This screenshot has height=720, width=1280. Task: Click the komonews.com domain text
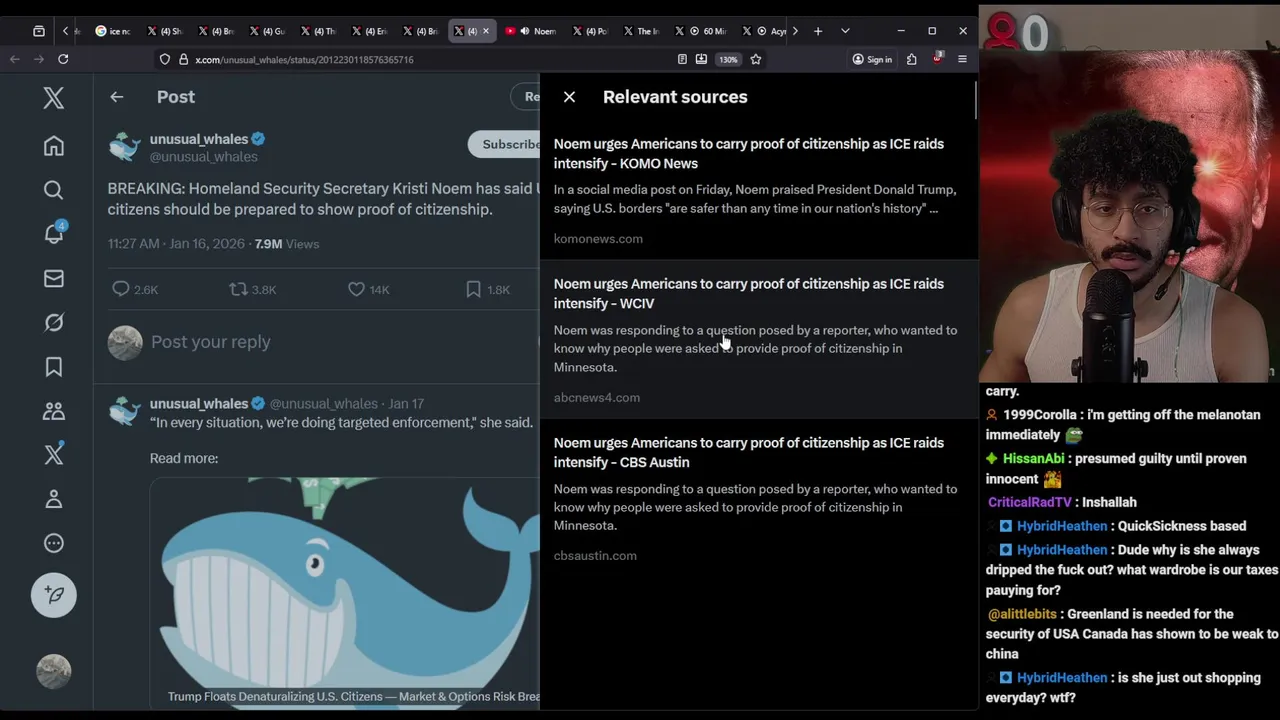[x=598, y=239]
